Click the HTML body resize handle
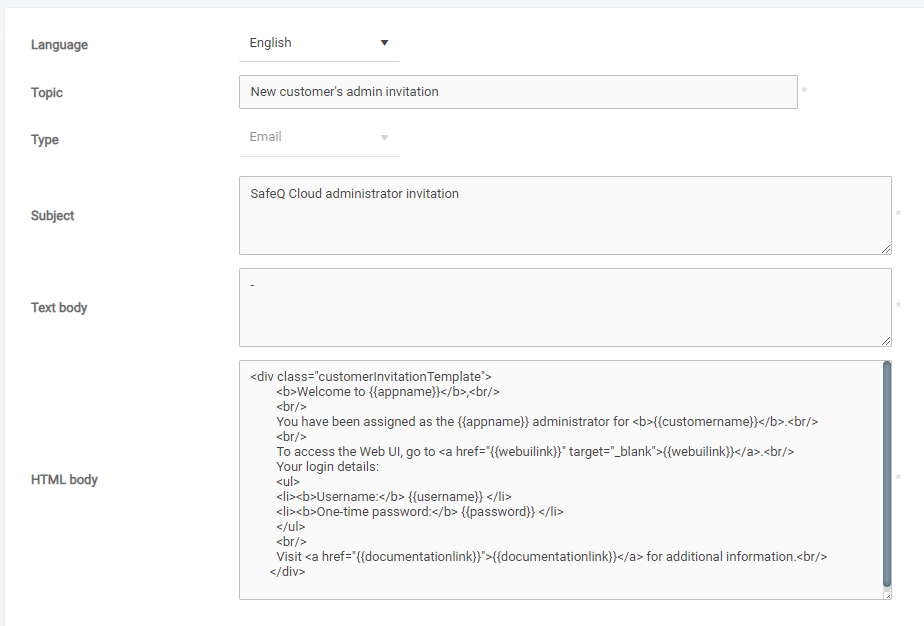924x626 pixels. tap(886, 594)
